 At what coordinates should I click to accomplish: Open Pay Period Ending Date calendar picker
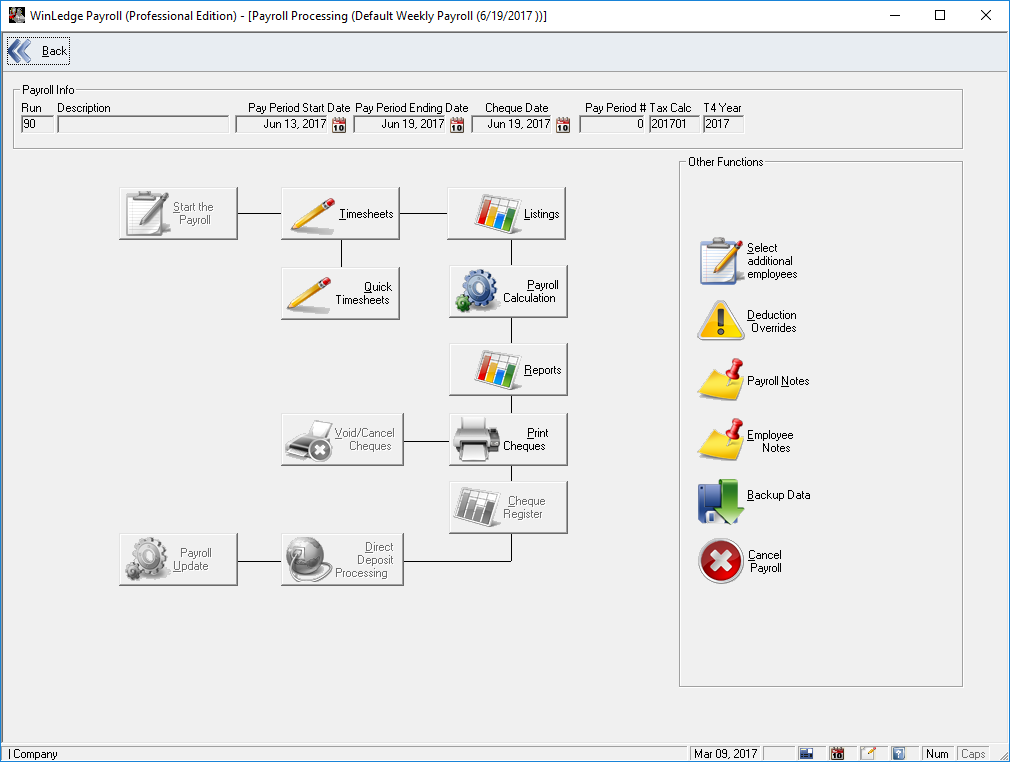coord(457,125)
